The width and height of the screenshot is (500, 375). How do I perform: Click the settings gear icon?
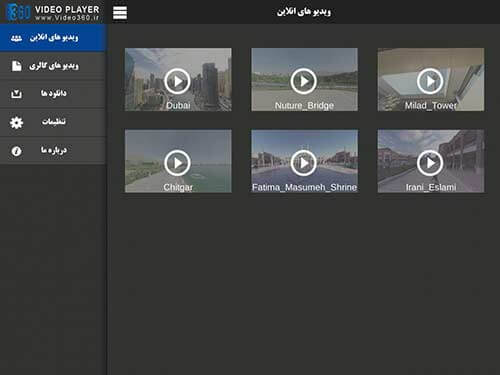(16, 123)
